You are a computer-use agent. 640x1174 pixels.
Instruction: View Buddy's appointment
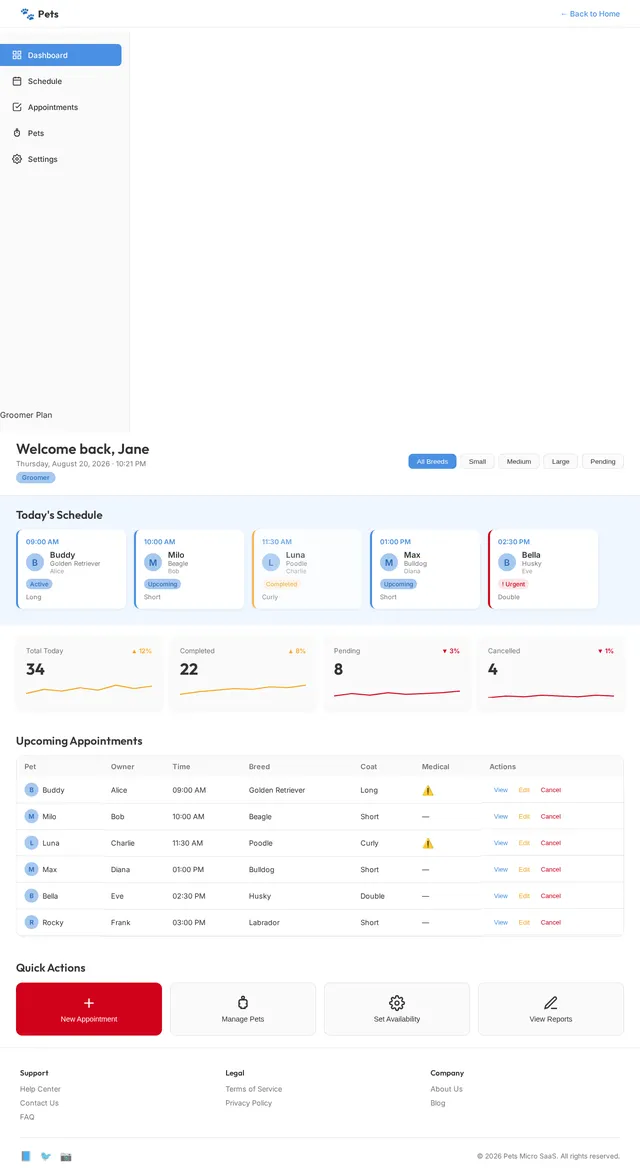pos(501,790)
